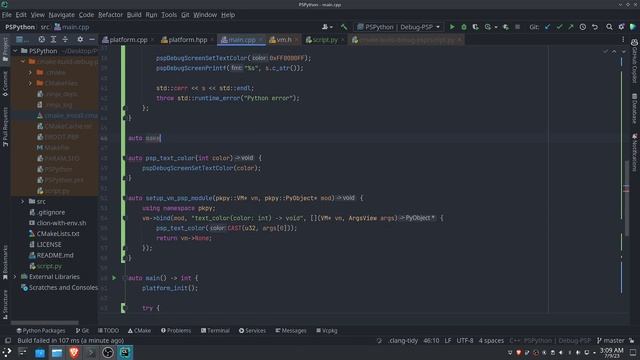Toggle the CMake tool window

point(139,331)
